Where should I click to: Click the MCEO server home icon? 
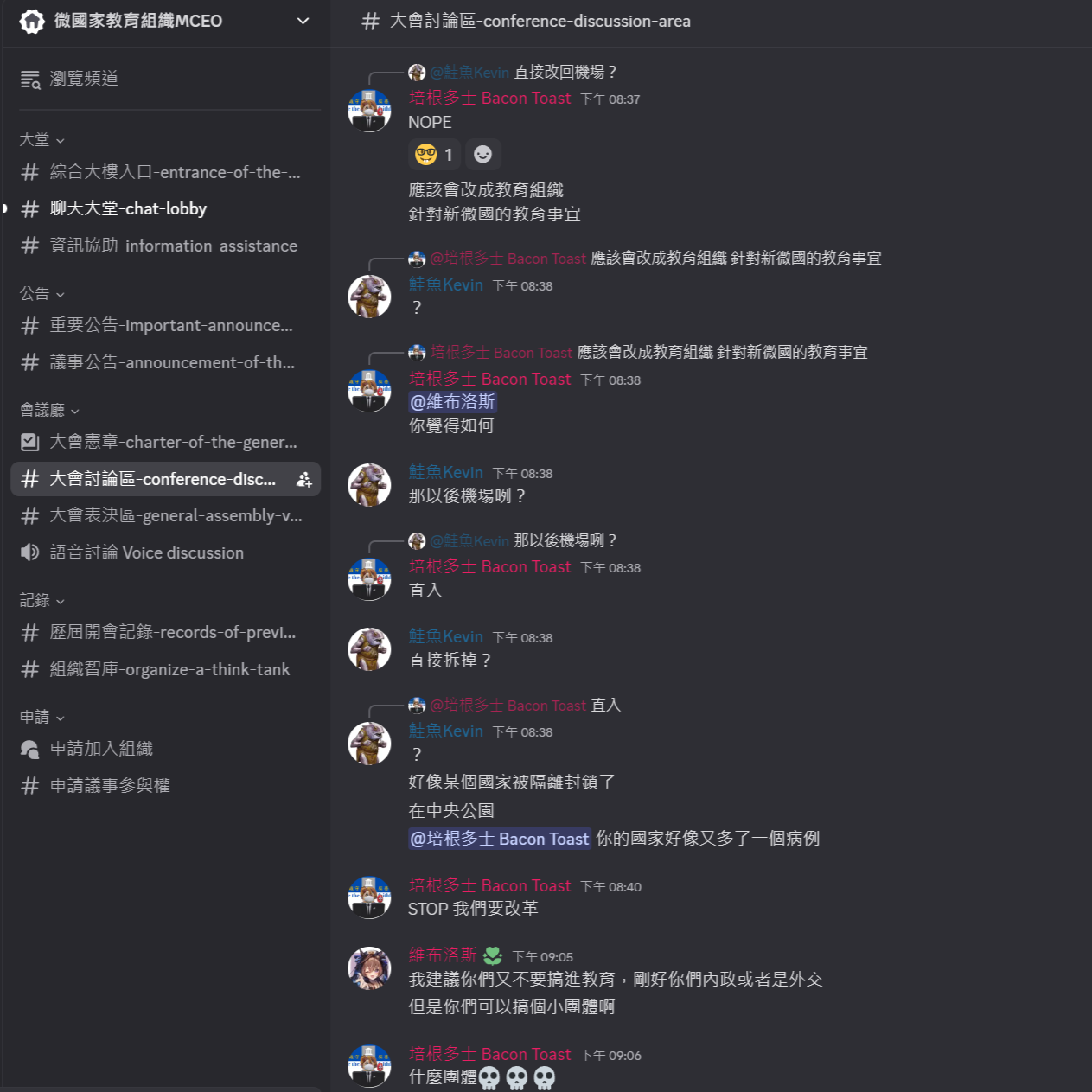tap(32, 22)
